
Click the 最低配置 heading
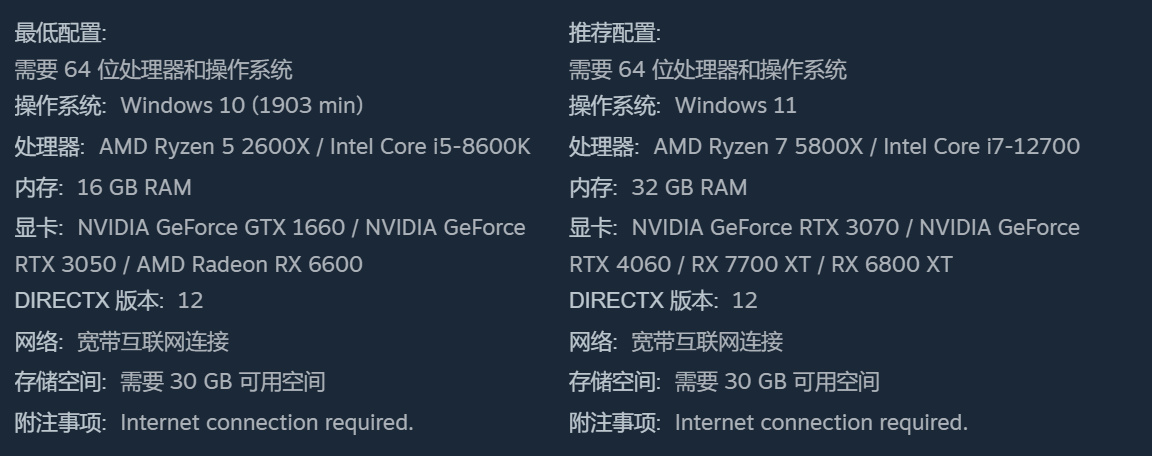click(x=60, y=33)
